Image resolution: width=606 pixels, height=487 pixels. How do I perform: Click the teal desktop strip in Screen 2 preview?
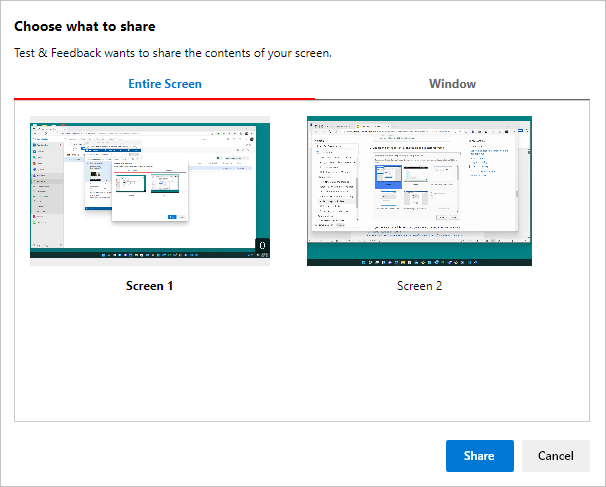click(x=419, y=250)
